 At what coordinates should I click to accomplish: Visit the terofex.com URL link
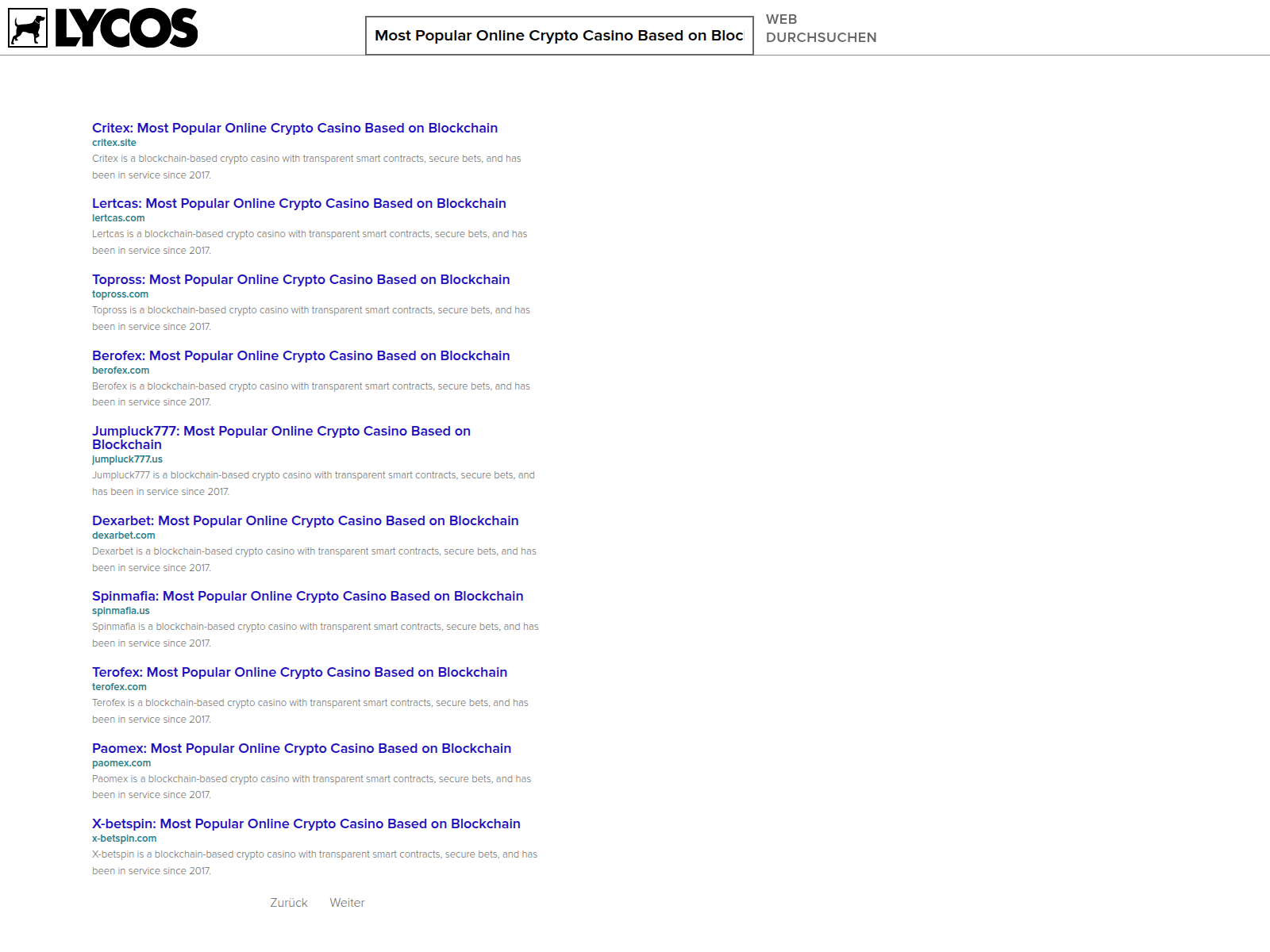click(x=119, y=687)
